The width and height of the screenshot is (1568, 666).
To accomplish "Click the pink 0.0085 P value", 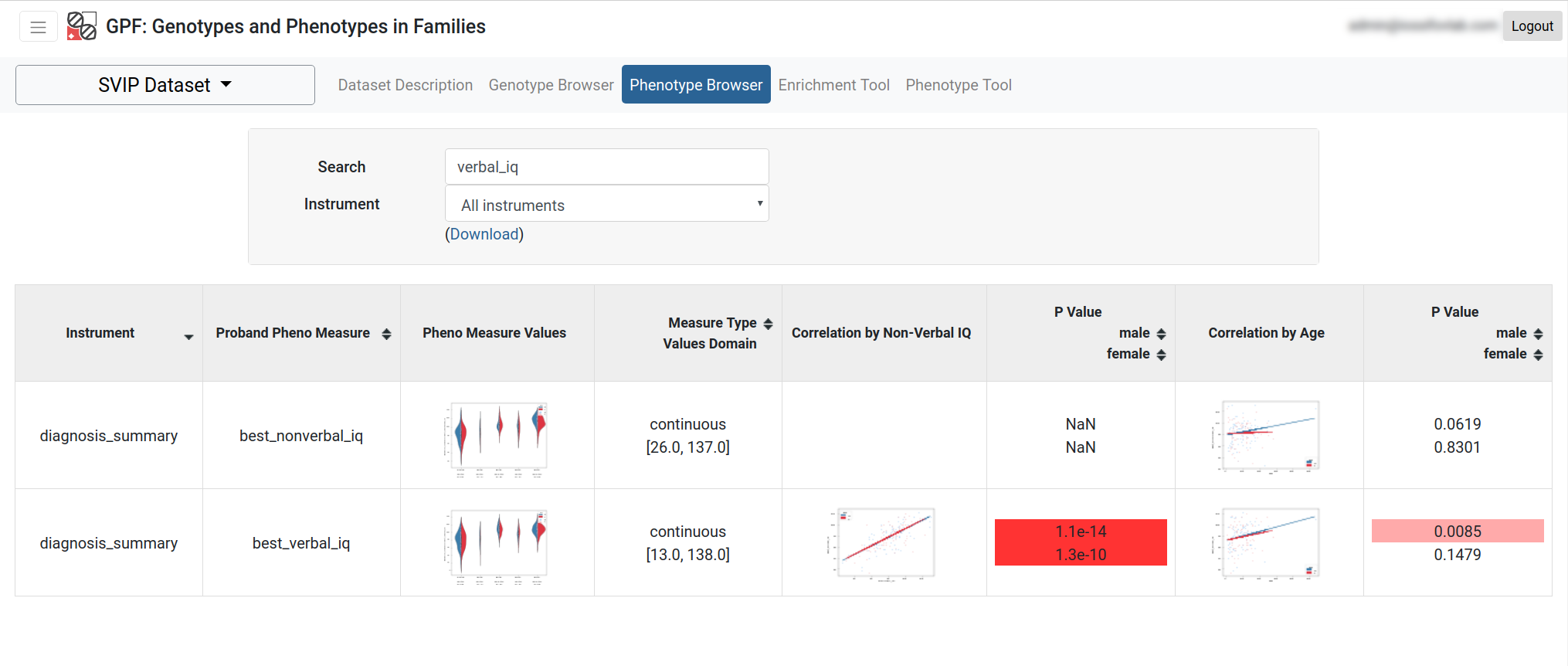I will 1458,531.
